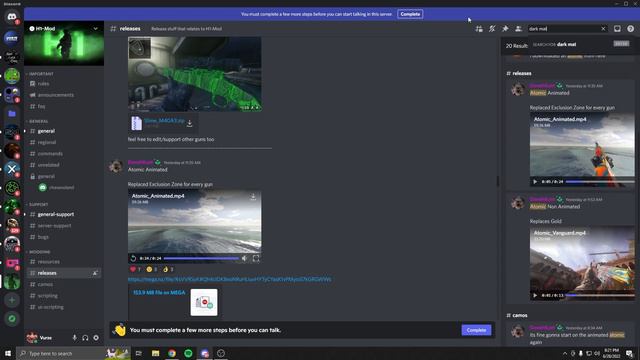
Task: Enter fullscreen on chat video
Action: tap(256, 258)
